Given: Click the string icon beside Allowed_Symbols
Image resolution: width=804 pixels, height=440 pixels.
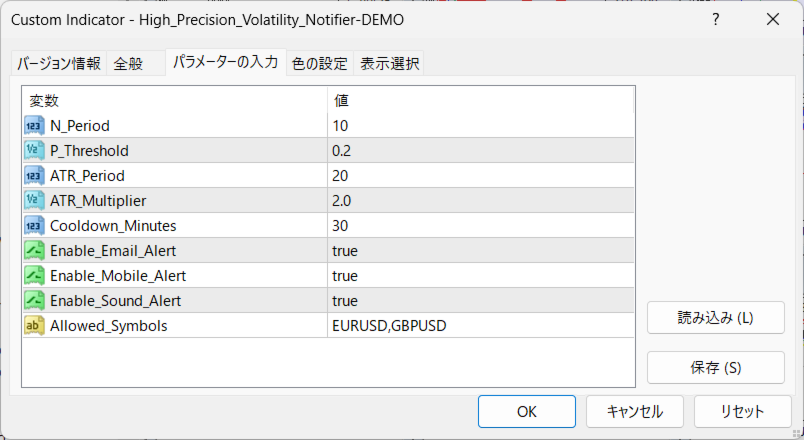Looking at the screenshot, I should tap(35, 326).
